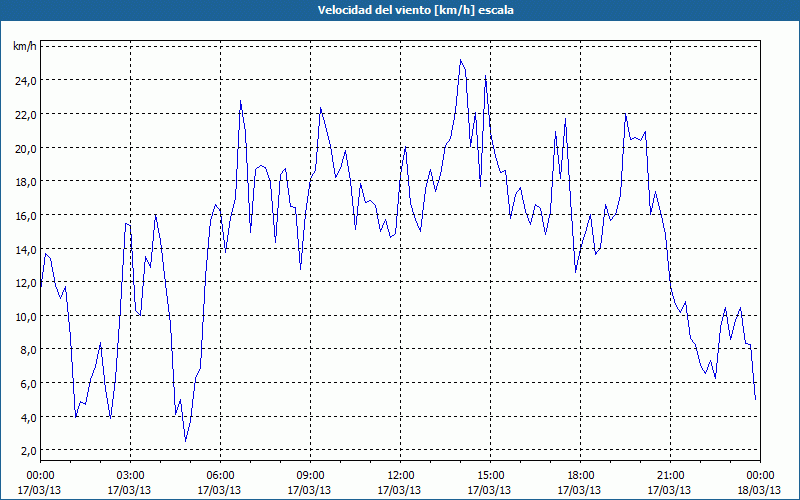The image size is (800, 500).
Task: Click the lowest wind dip before 05:00
Action: [186, 441]
